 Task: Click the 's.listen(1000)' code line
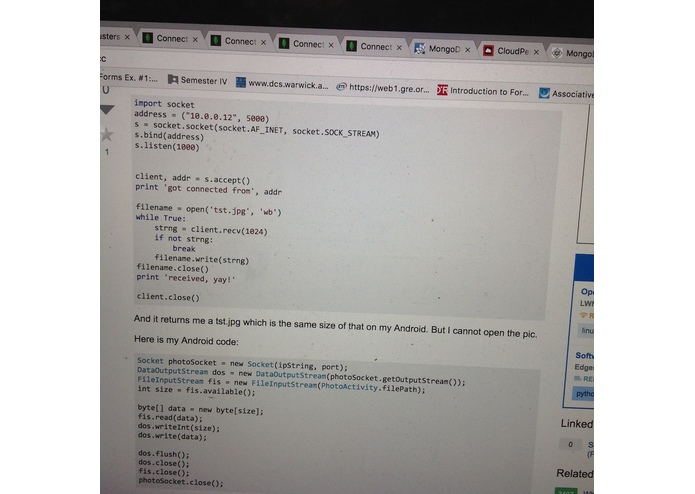point(167,147)
